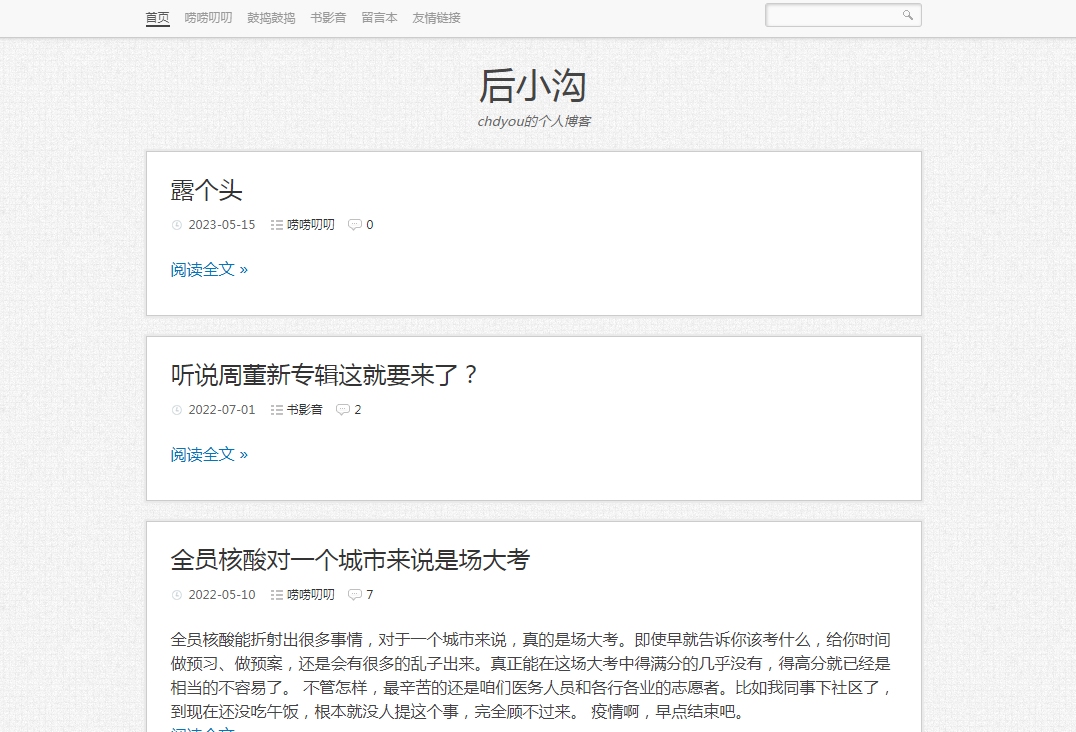
Task: Open the 鼓捣鼓捣 navigation item
Action: click(271, 17)
